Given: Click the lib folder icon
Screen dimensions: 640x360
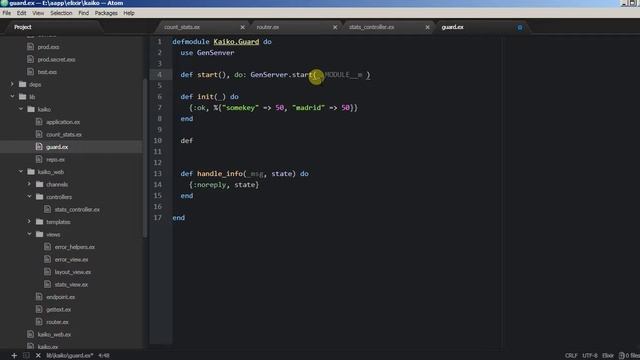Looking at the screenshot, I should point(22,97).
